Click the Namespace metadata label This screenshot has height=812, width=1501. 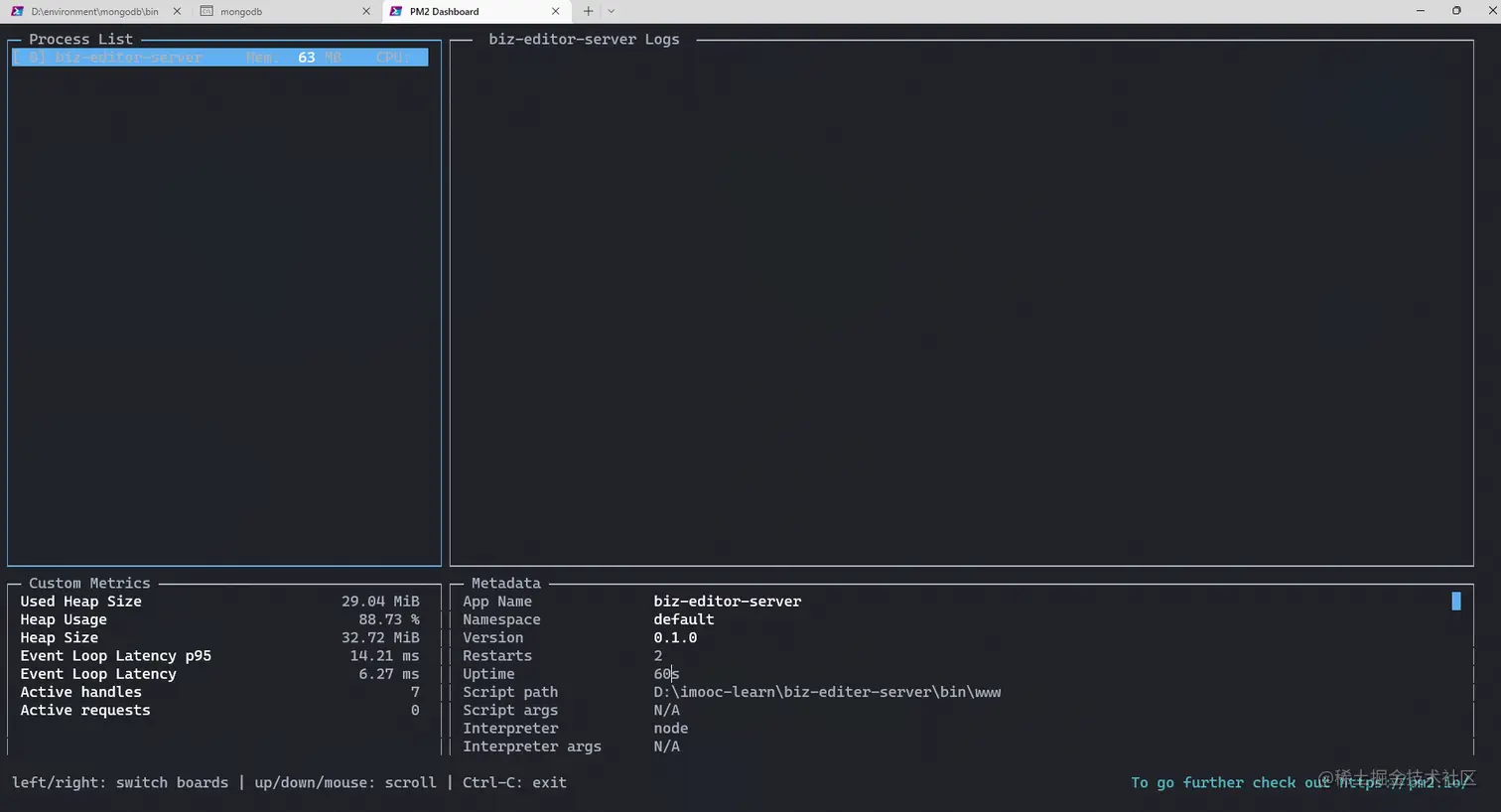pos(501,619)
